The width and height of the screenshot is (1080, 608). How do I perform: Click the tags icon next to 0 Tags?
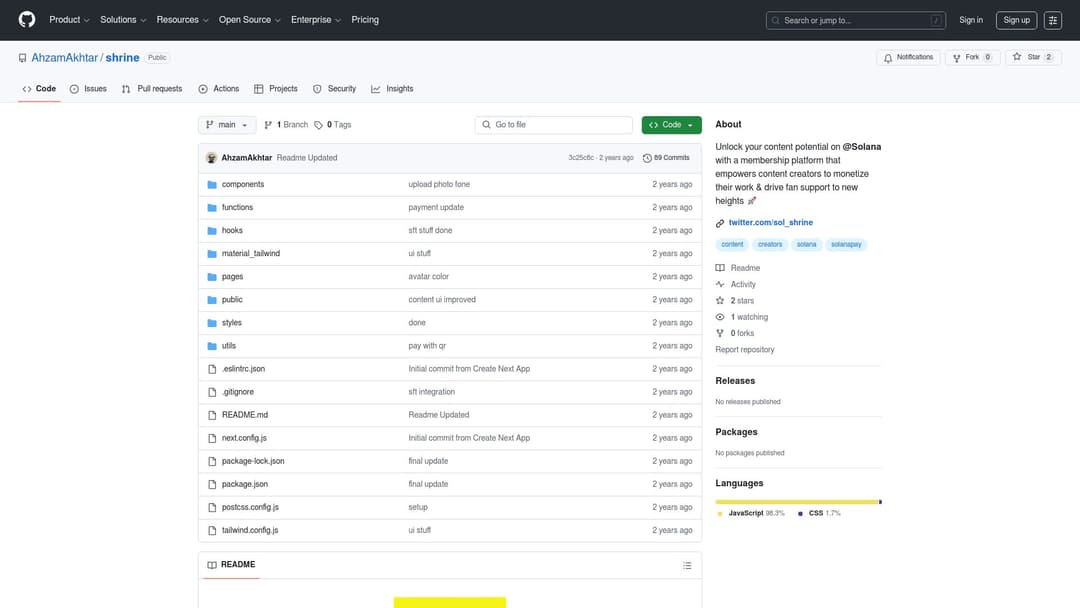[318, 125]
